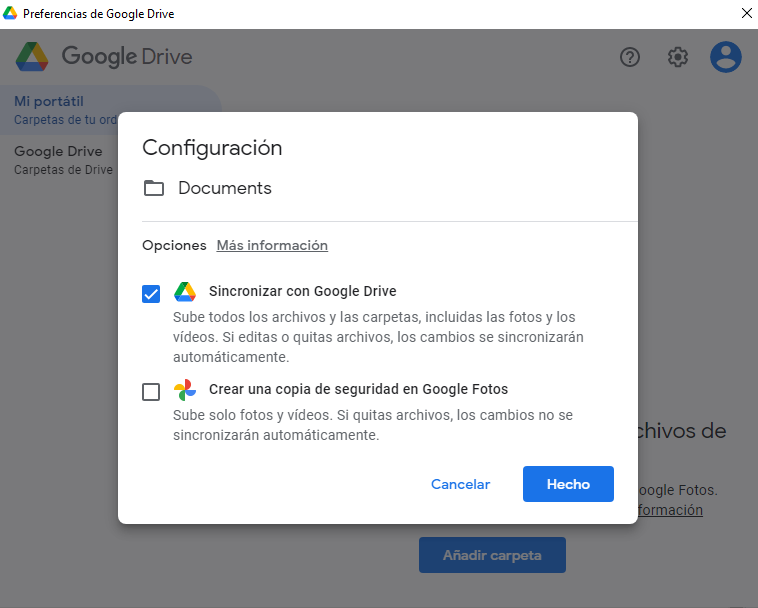Click the Google Drive icon next to Sincronizar

(x=185, y=291)
